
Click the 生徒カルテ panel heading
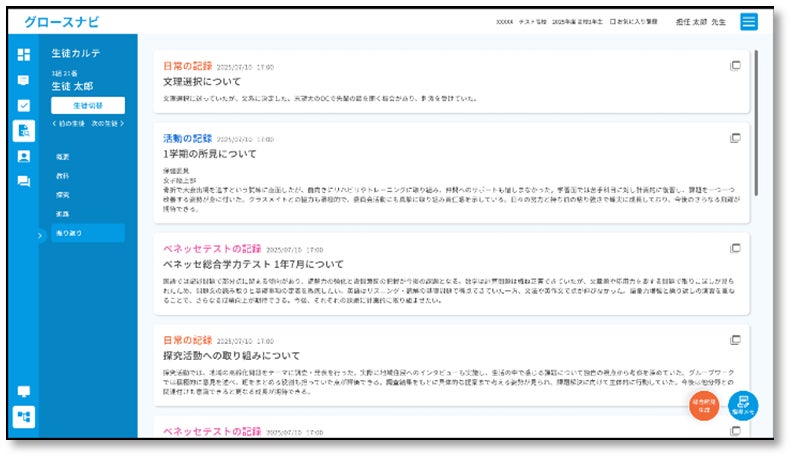coord(76,53)
